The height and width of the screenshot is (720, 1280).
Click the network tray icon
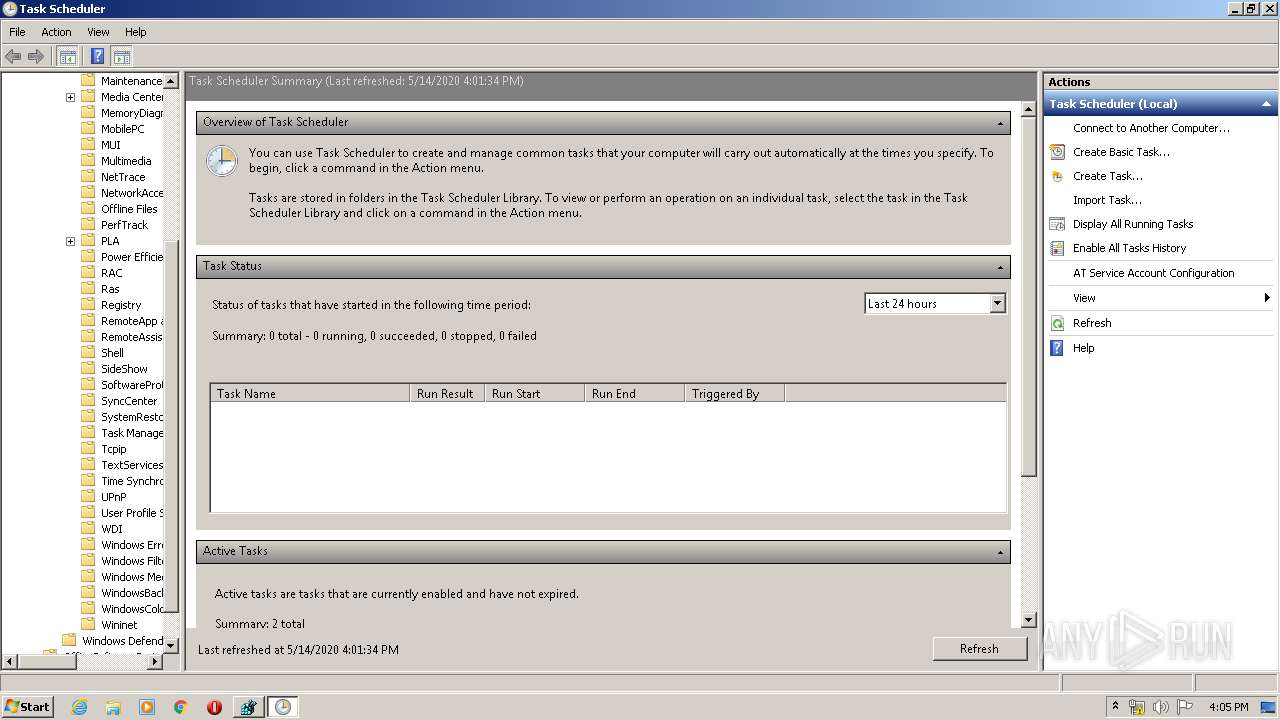(x=1137, y=707)
